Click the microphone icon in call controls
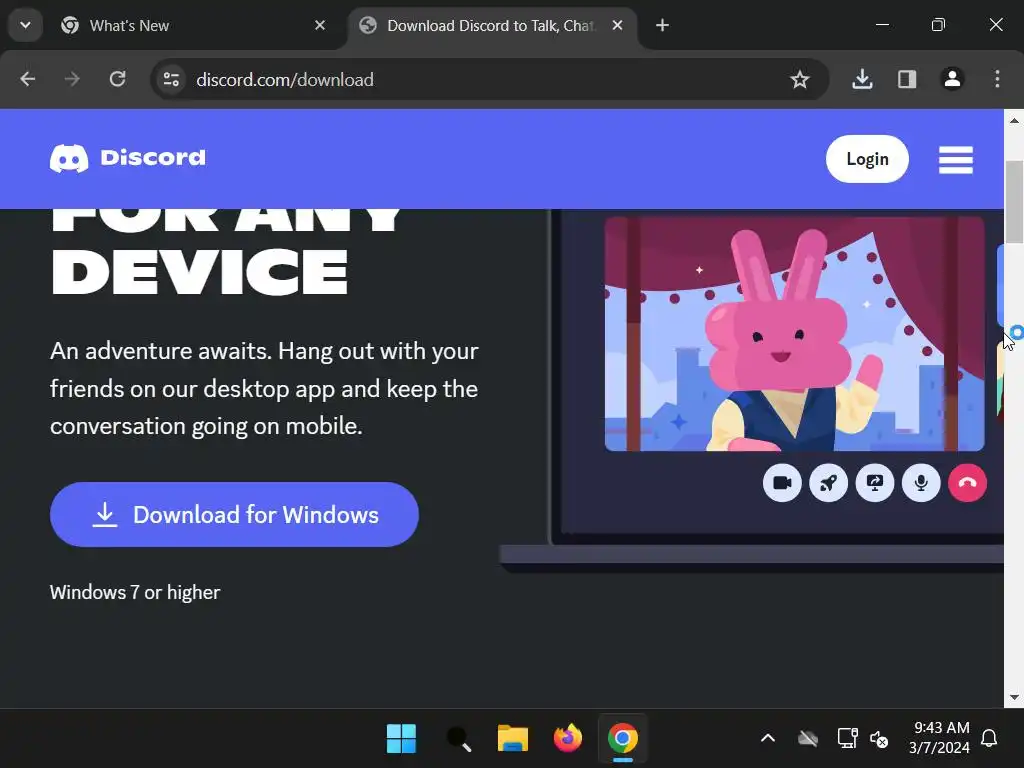The height and width of the screenshot is (768, 1024). point(921,483)
